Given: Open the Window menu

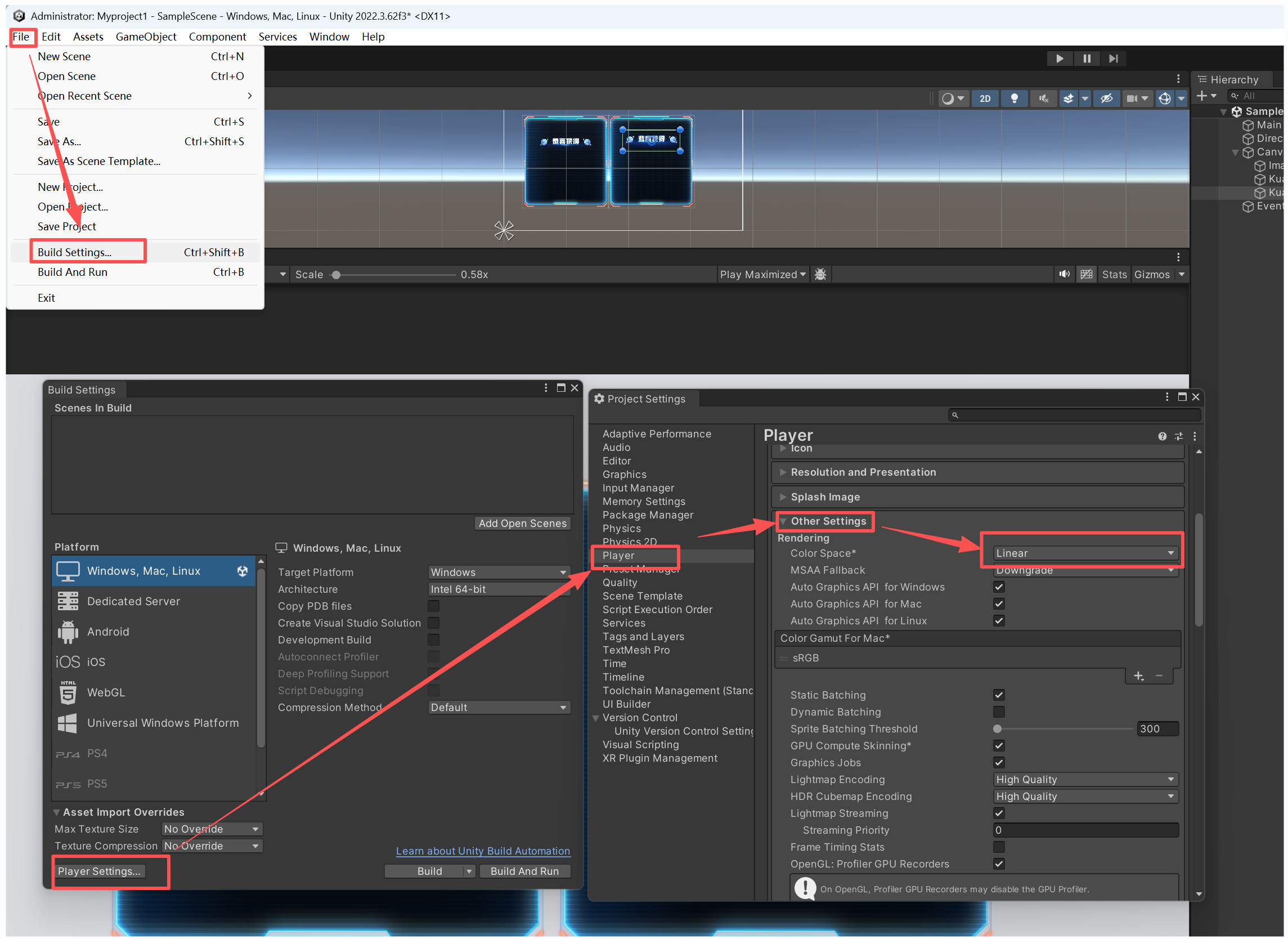Looking at the screenshot, I should [329, 37].
